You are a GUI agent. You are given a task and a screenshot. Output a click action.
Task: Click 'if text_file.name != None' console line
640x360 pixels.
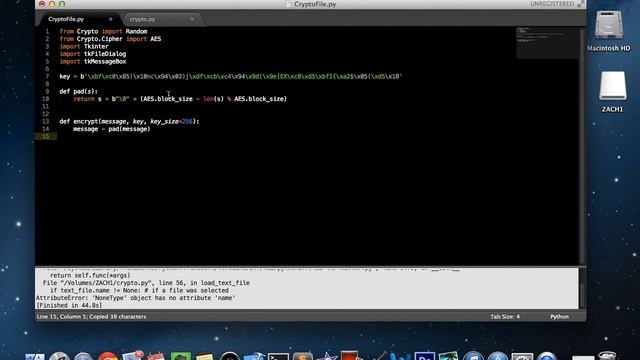point(139,291)
